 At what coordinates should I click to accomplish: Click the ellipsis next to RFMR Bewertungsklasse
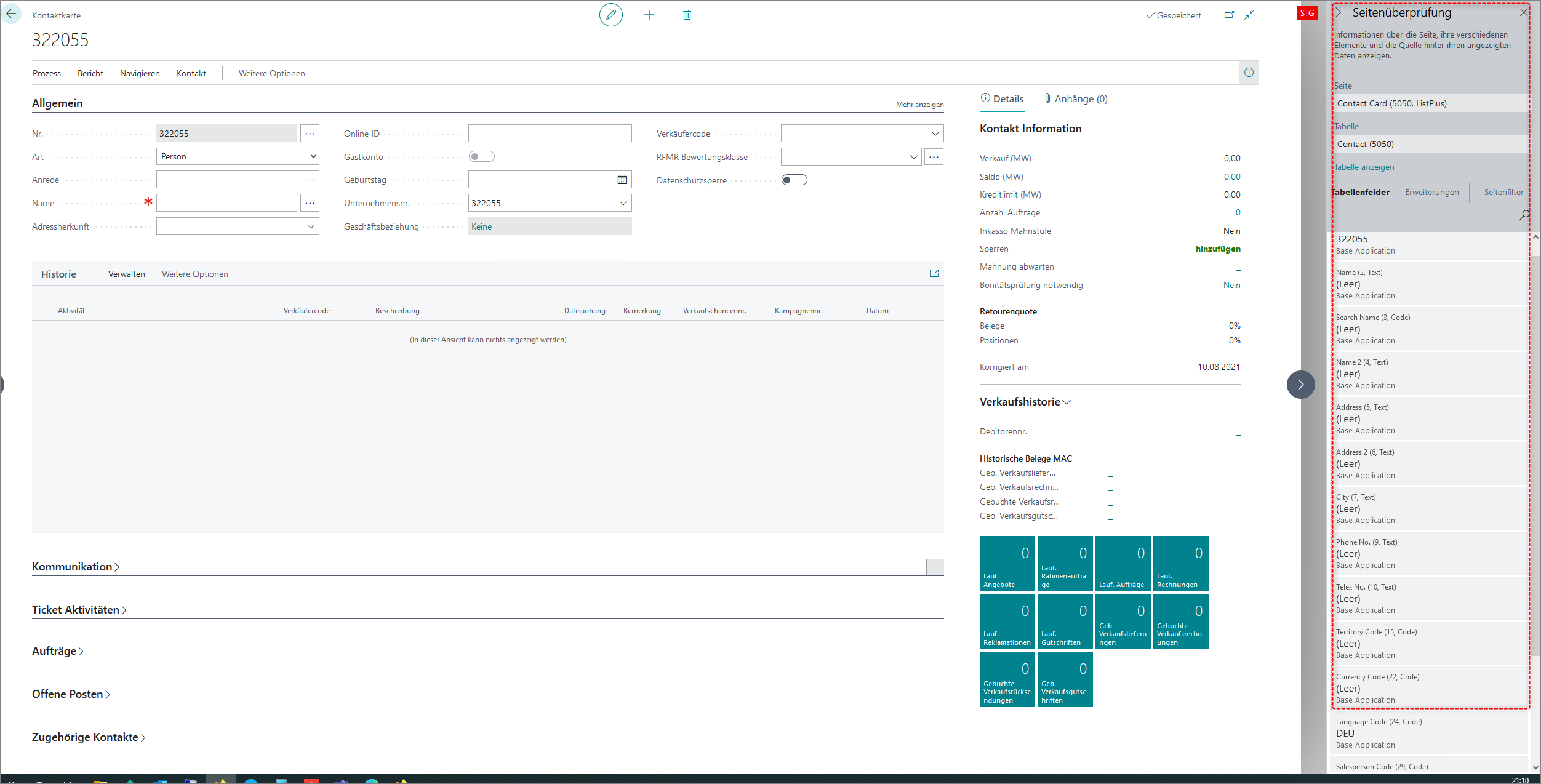click(934, 157)
